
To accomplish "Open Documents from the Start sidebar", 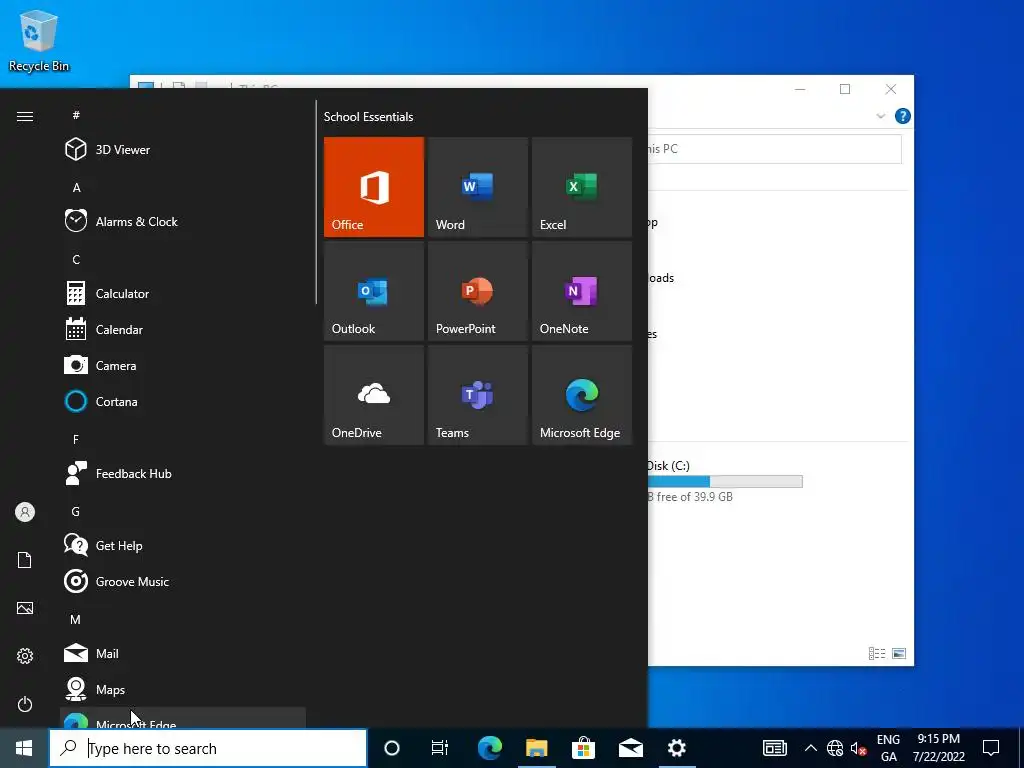I will 25,560.
